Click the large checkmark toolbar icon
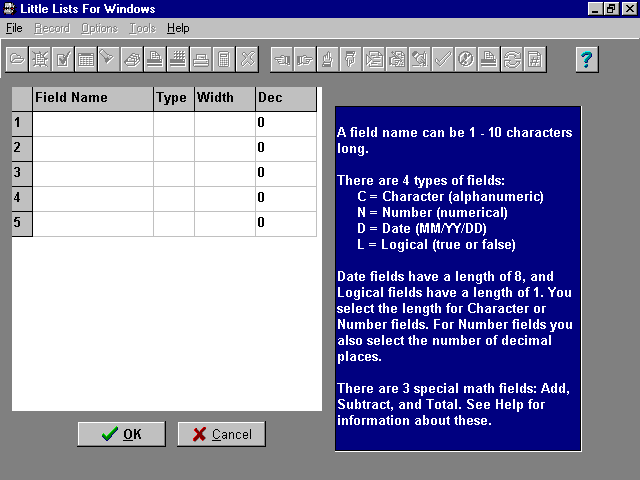This screenshot has height=480, width=640. (x=443, y=59)
